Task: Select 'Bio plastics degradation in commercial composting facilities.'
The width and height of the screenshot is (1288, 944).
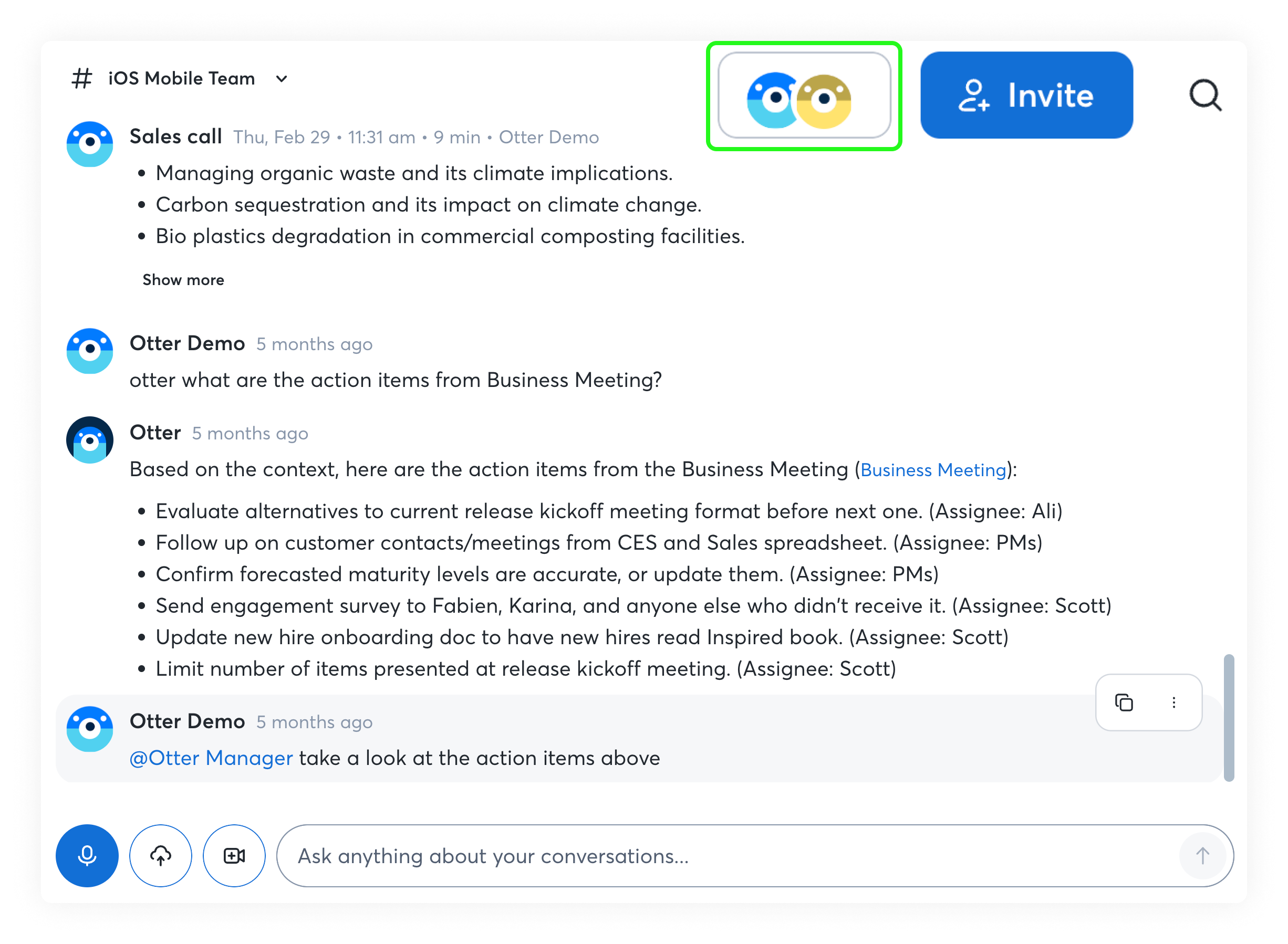Action: click(450, 237)
